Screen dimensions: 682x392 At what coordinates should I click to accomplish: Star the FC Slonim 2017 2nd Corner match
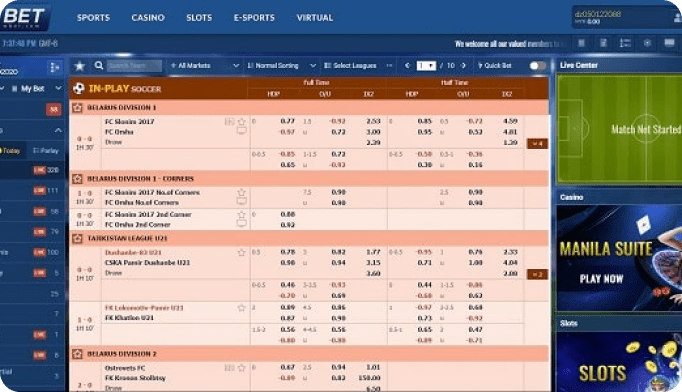click(241, 214)
